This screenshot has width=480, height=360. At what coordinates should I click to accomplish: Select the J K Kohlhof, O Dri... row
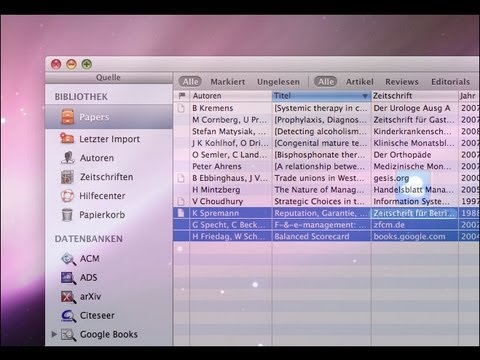327,143
